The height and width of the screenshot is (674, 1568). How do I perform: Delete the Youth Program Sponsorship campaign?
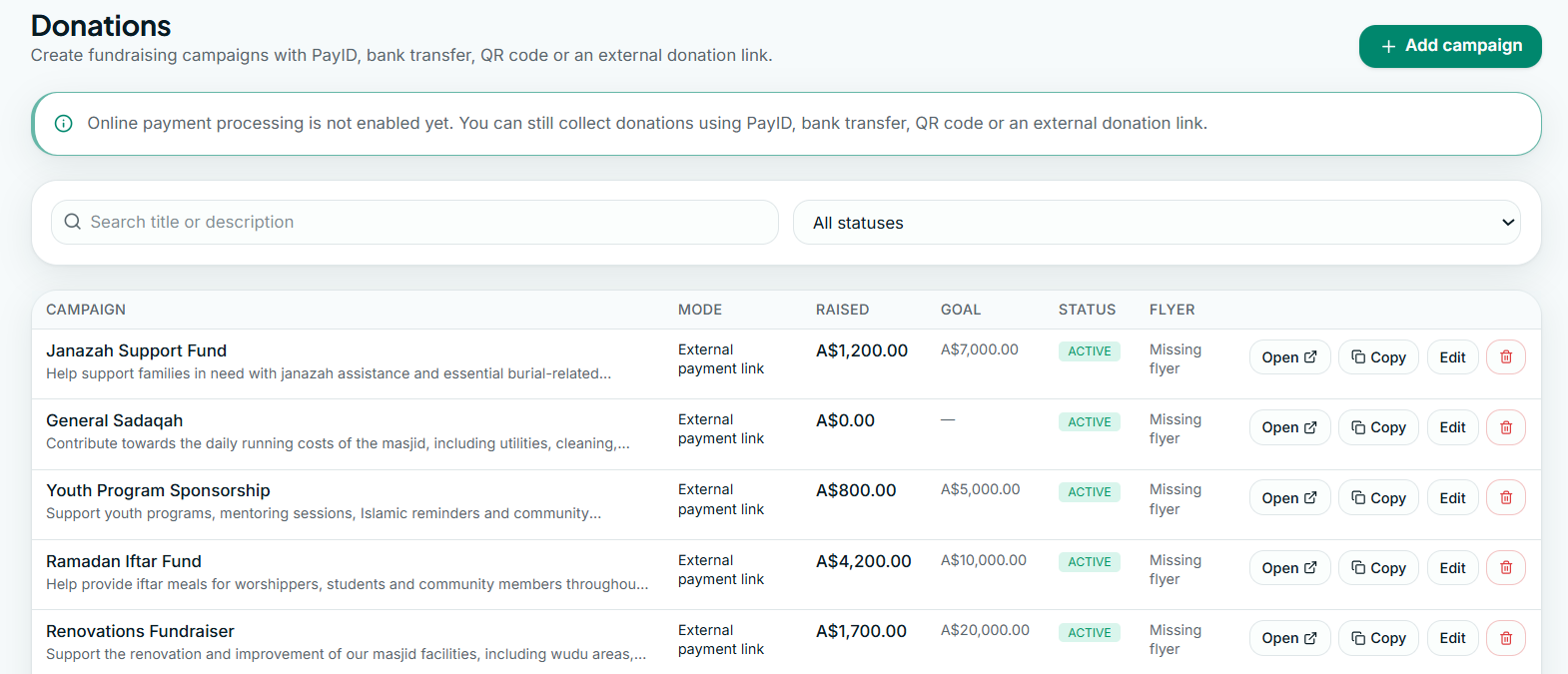click(1506, 498)
